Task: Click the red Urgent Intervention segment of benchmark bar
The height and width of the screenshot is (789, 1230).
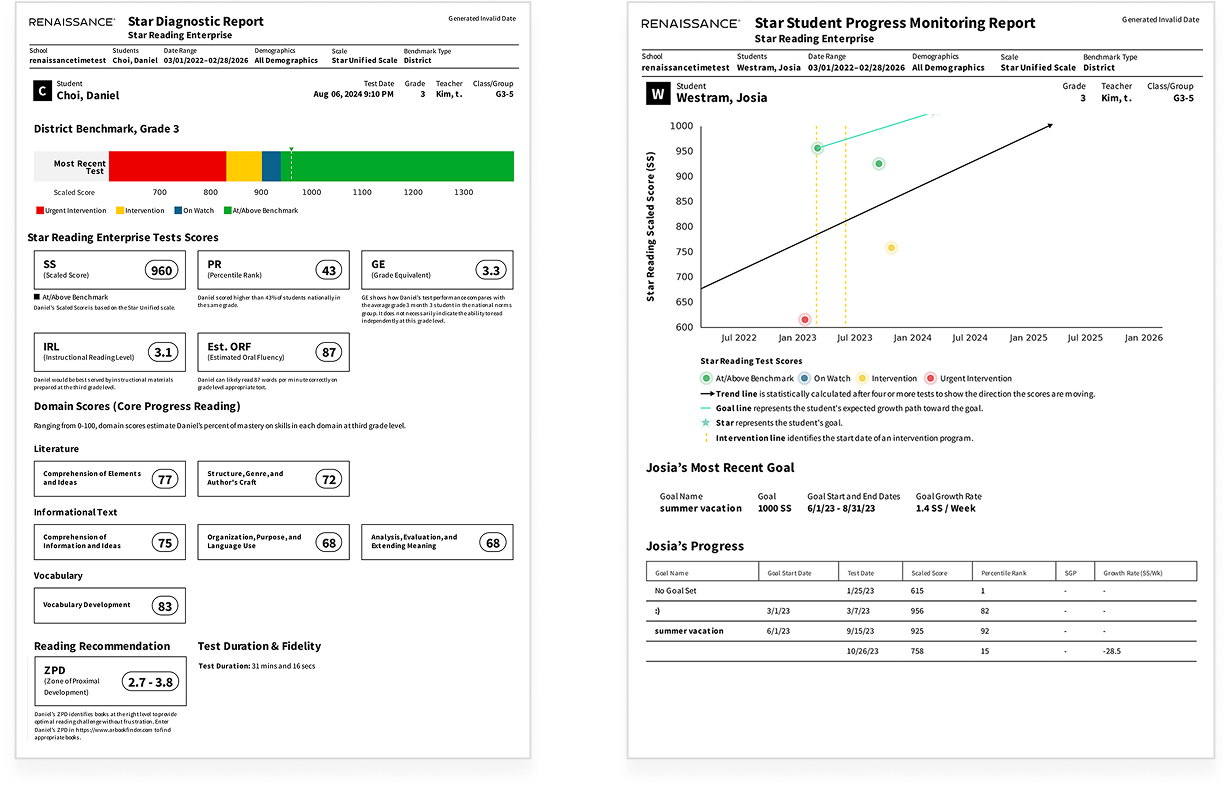Action: [167, 166]
